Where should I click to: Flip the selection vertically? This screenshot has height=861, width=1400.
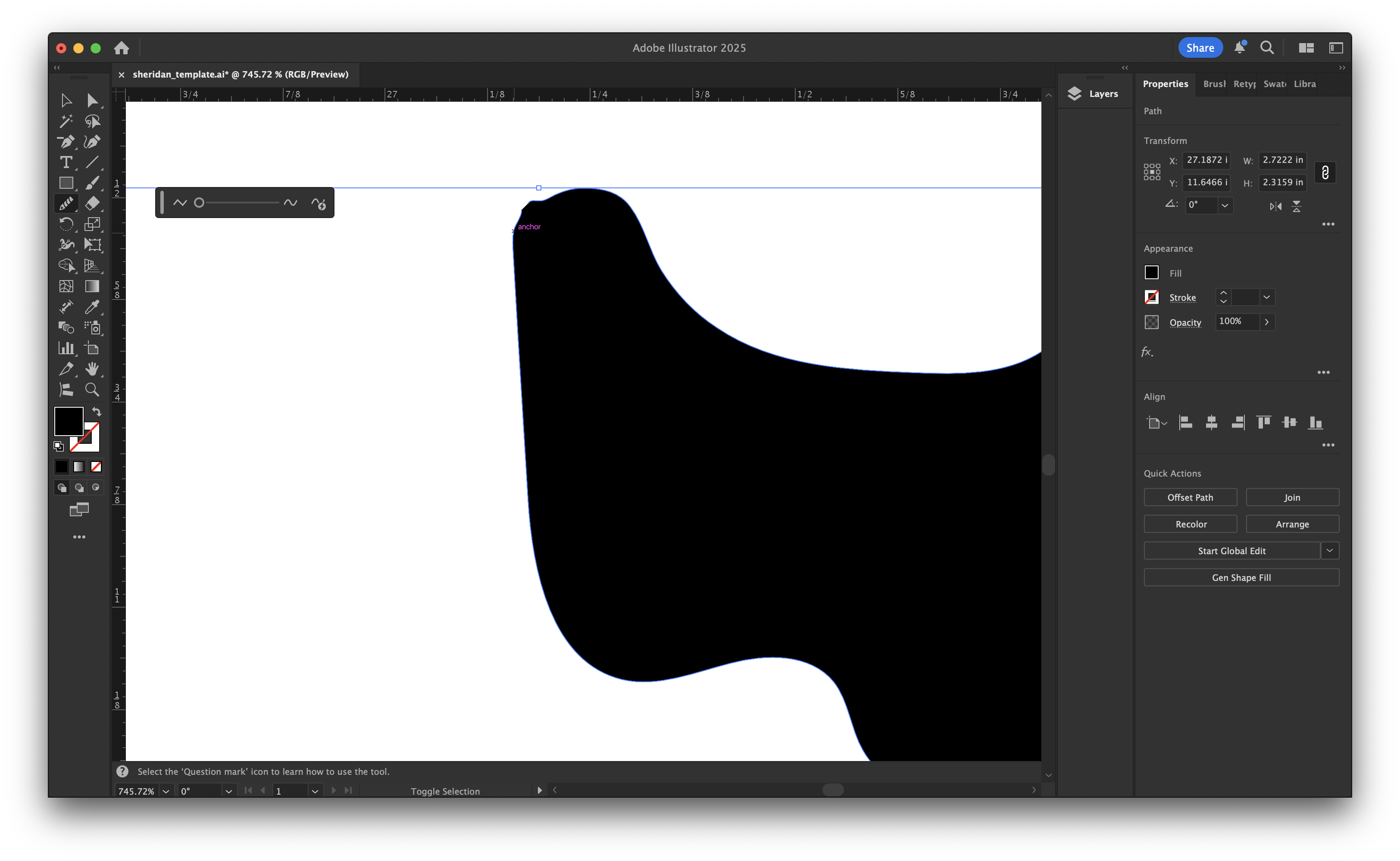pyautogui.click(x=1297, y=206)
